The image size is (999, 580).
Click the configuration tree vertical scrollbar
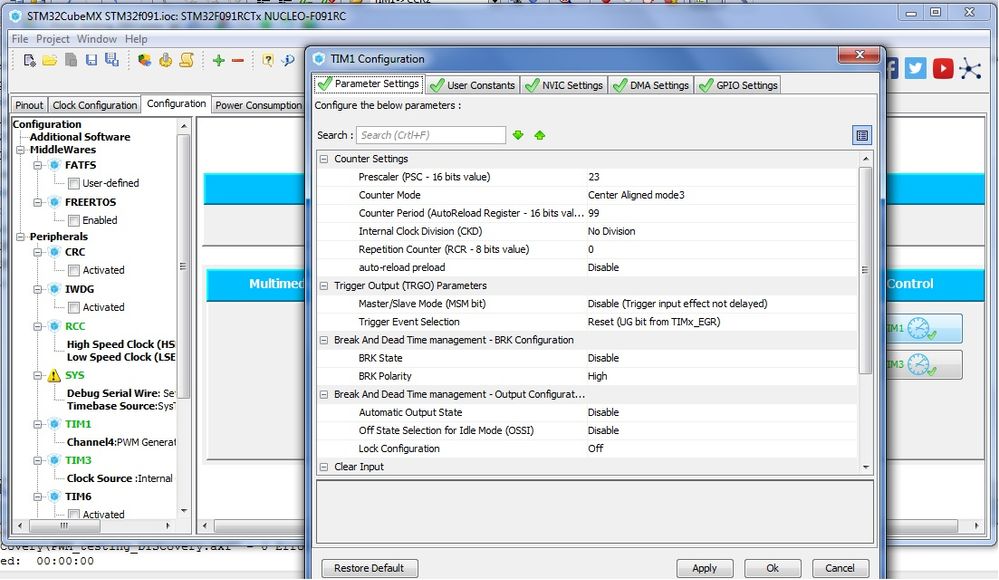(x=183, y=266)
